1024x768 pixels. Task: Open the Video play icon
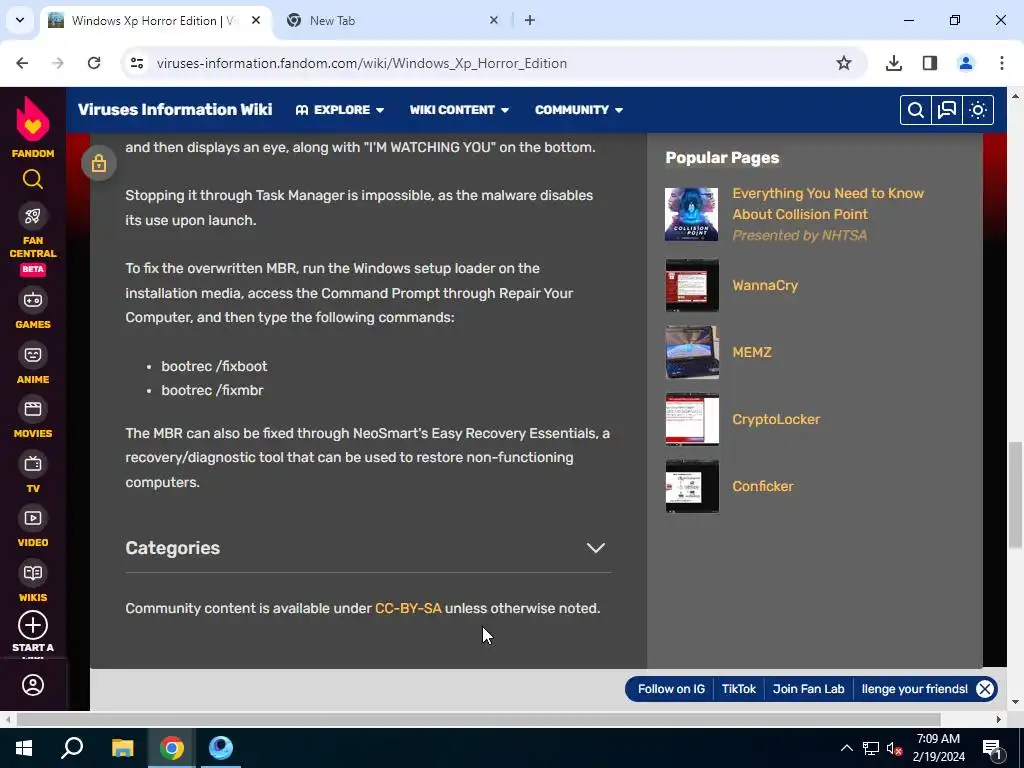[33, 518]
